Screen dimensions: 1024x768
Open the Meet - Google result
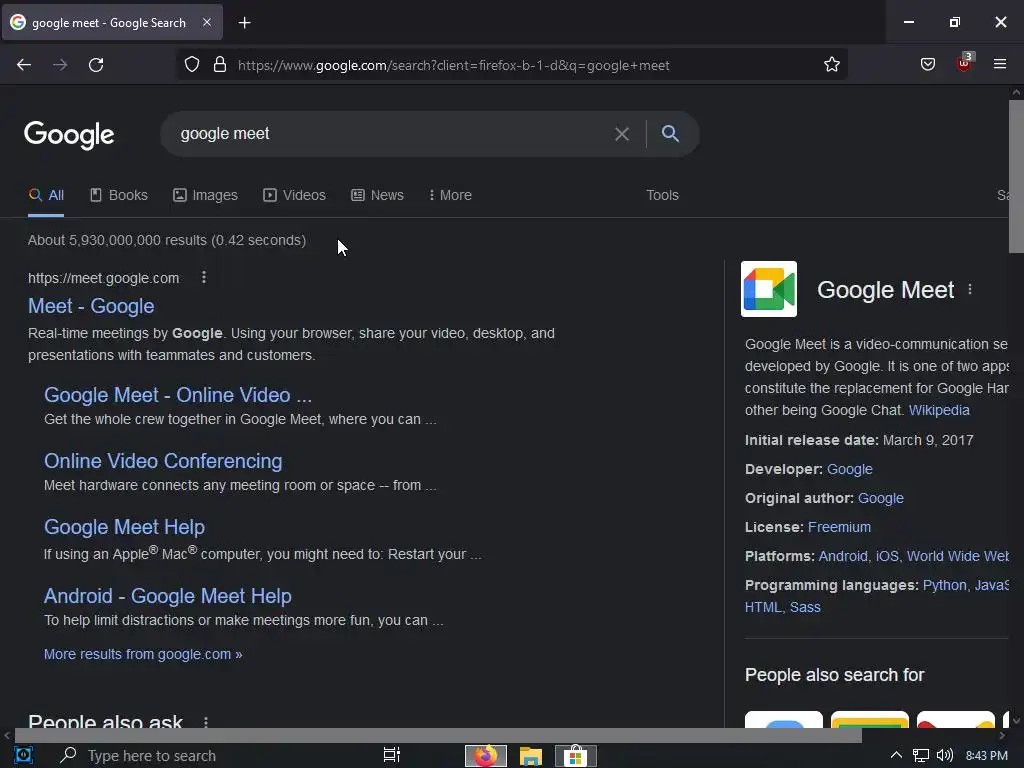(91, 306)
